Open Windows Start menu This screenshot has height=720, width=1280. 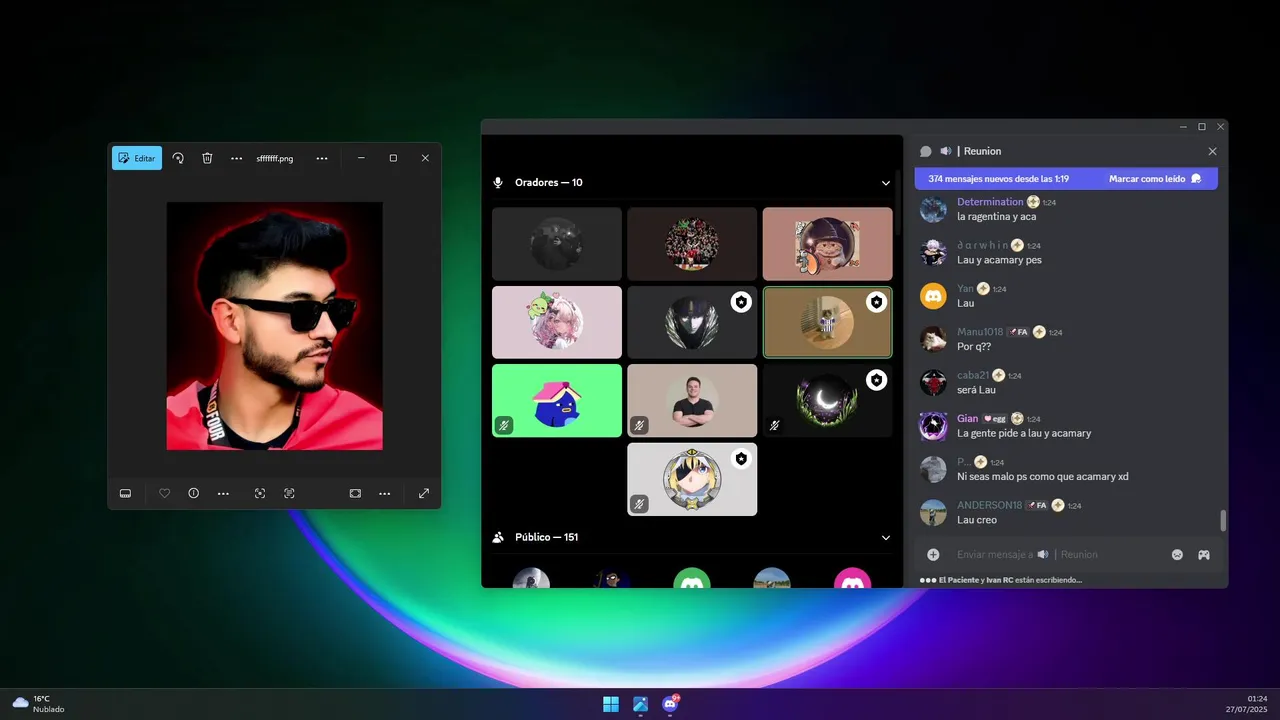[611, 704]
